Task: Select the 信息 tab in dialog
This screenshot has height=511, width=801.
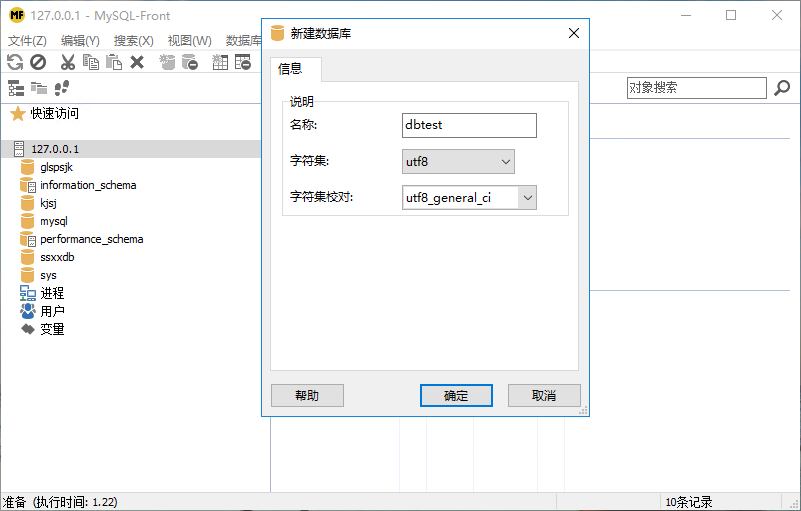Action: [296, 69]
